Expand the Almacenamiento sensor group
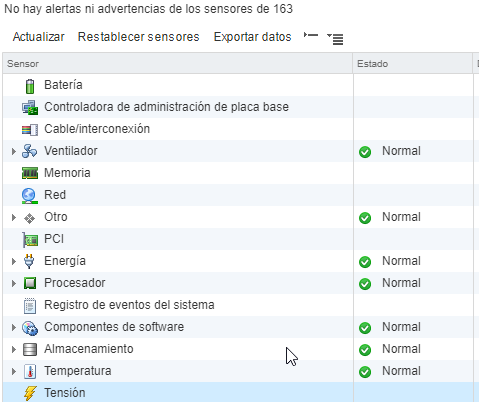Image resolution: width=479 pixels, height=402 pixels. pyautogui.click(x=14, y=349)
